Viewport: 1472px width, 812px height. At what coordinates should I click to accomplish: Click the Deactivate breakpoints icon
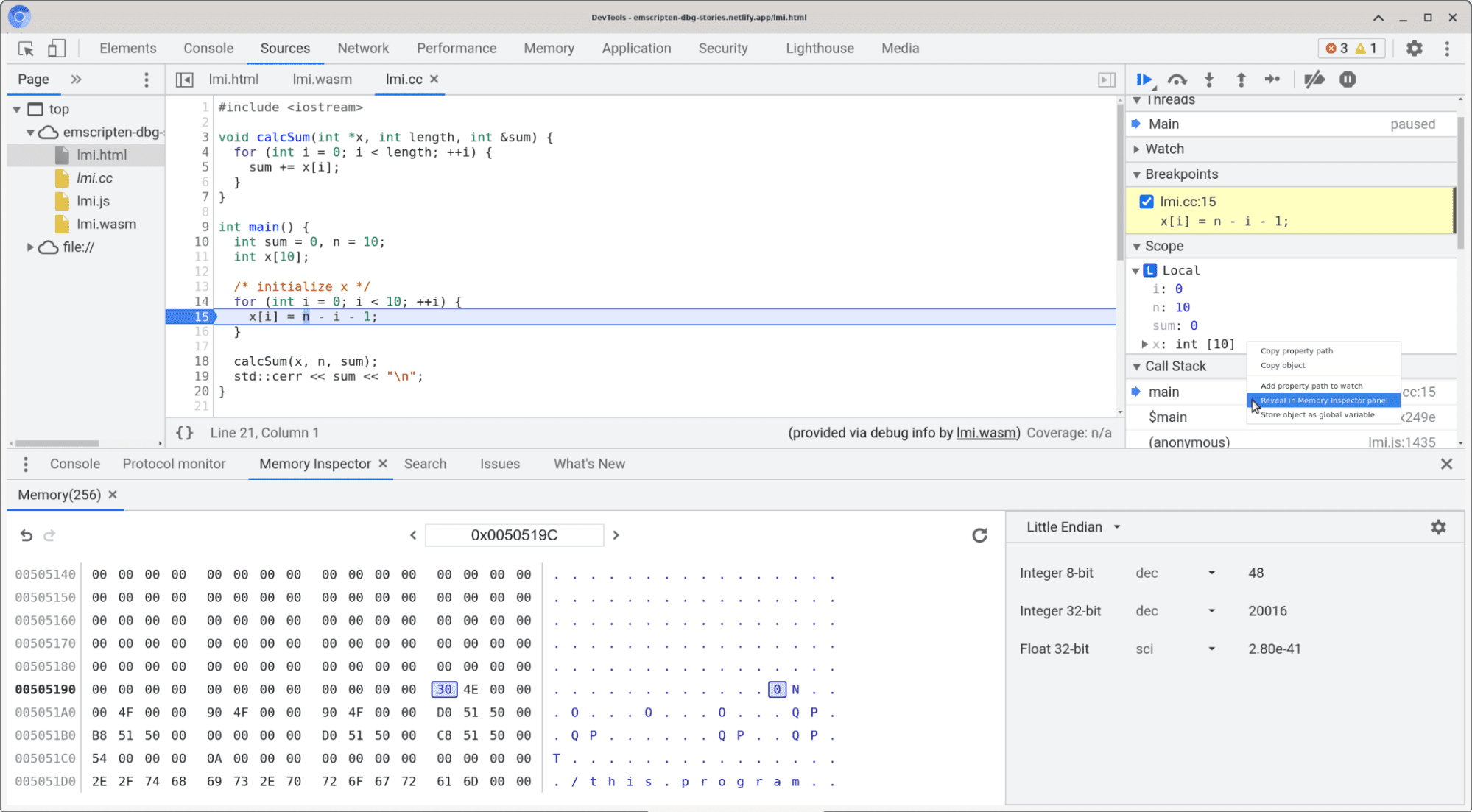click(1315, 79)
